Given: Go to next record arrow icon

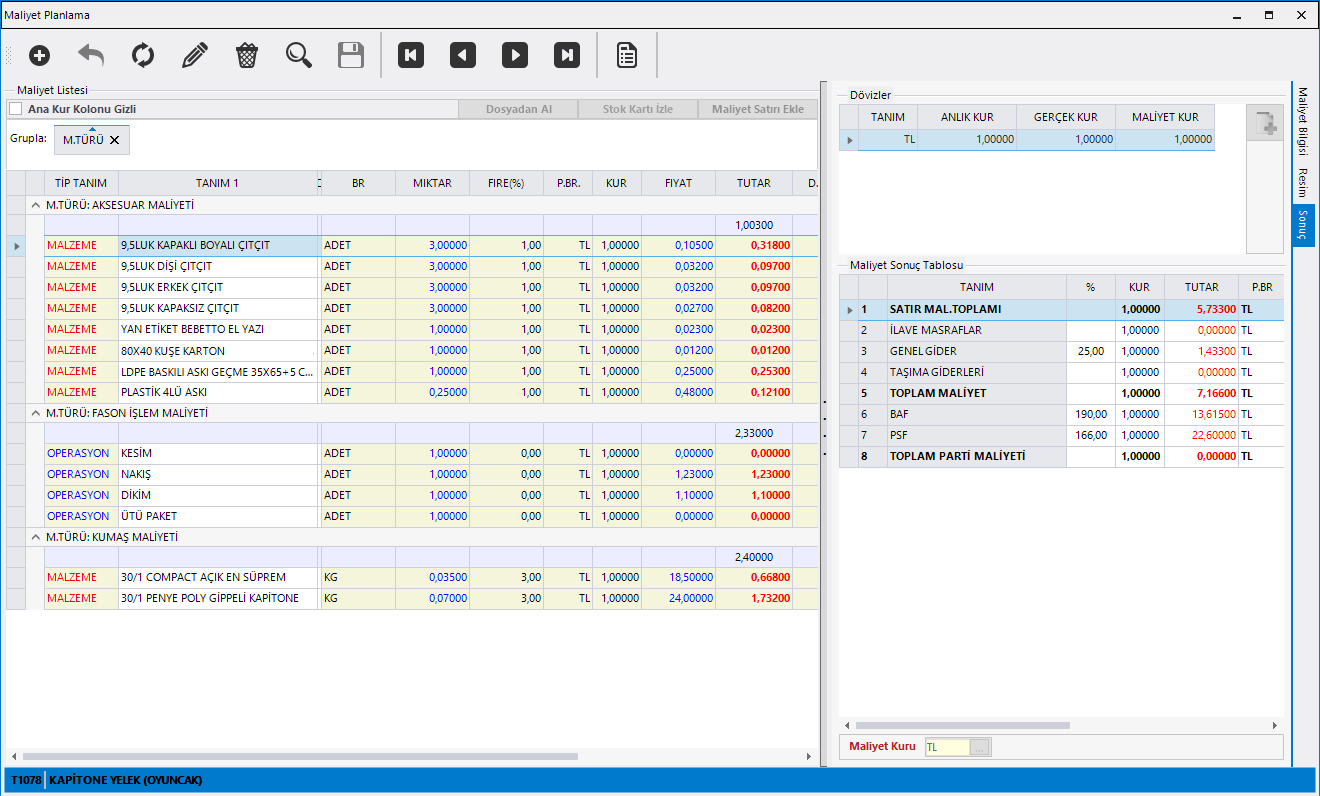Looking at the screenshot, I should pos(515,55).
